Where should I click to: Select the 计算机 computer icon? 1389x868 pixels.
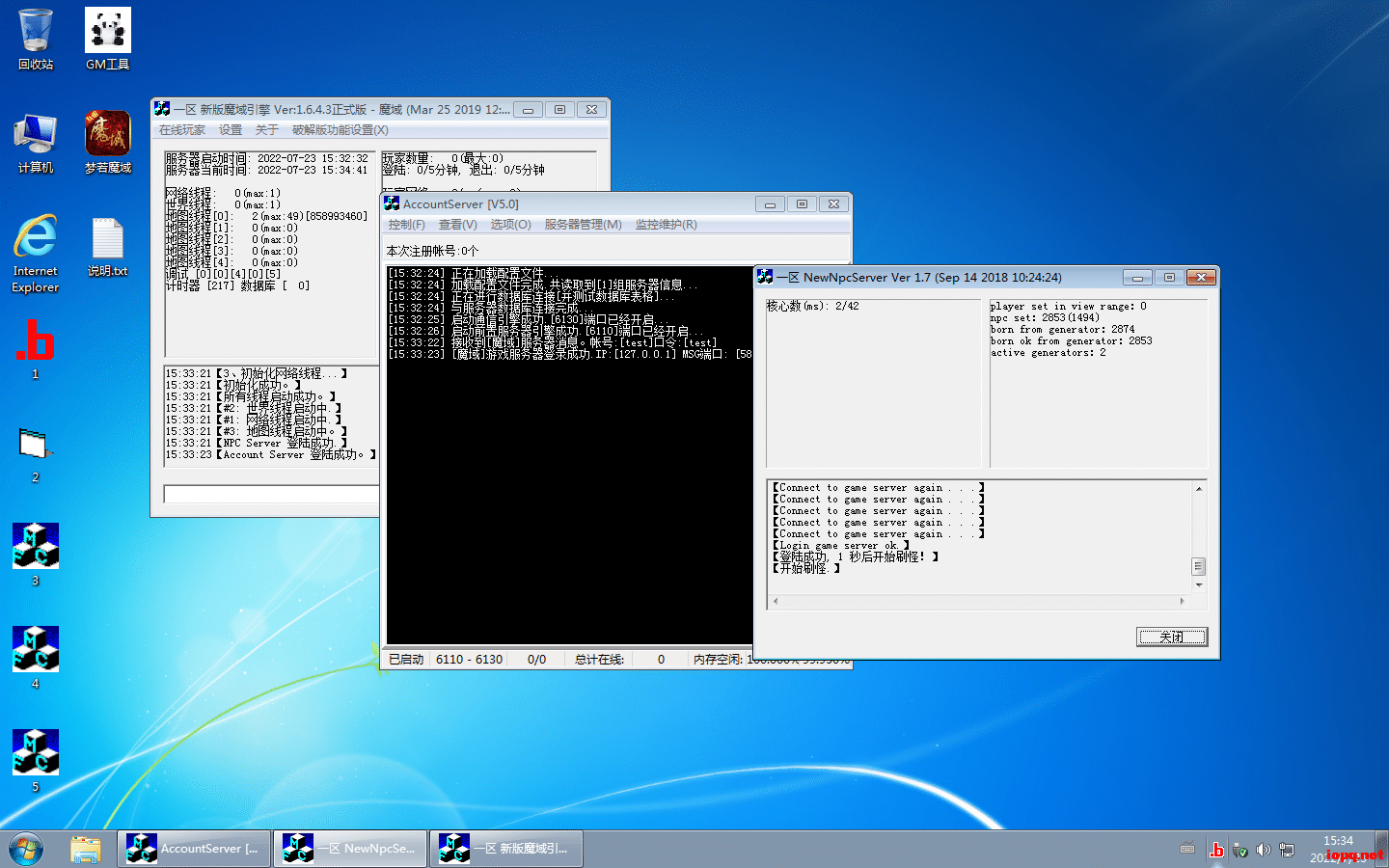(x=36, y=135)
